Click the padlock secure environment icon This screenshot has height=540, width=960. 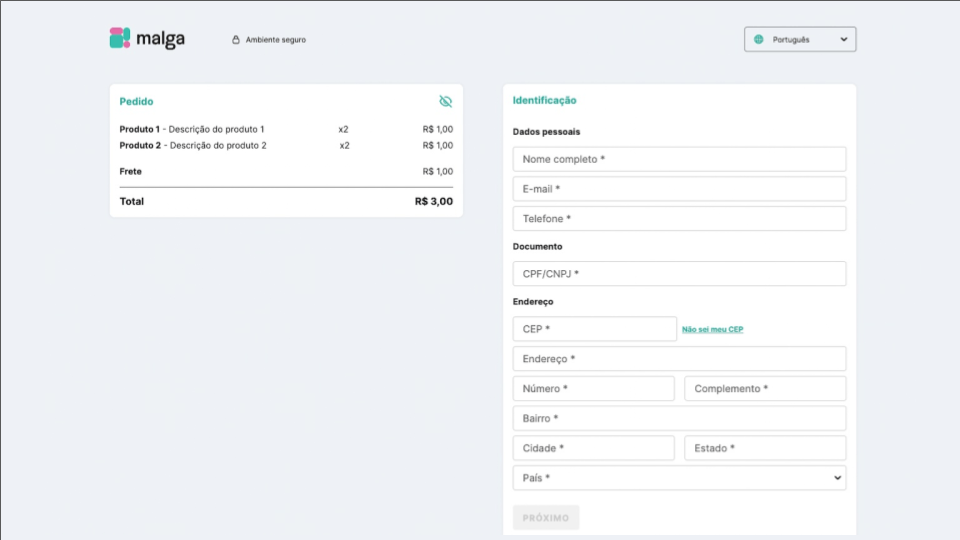click(x=236, y=40)
